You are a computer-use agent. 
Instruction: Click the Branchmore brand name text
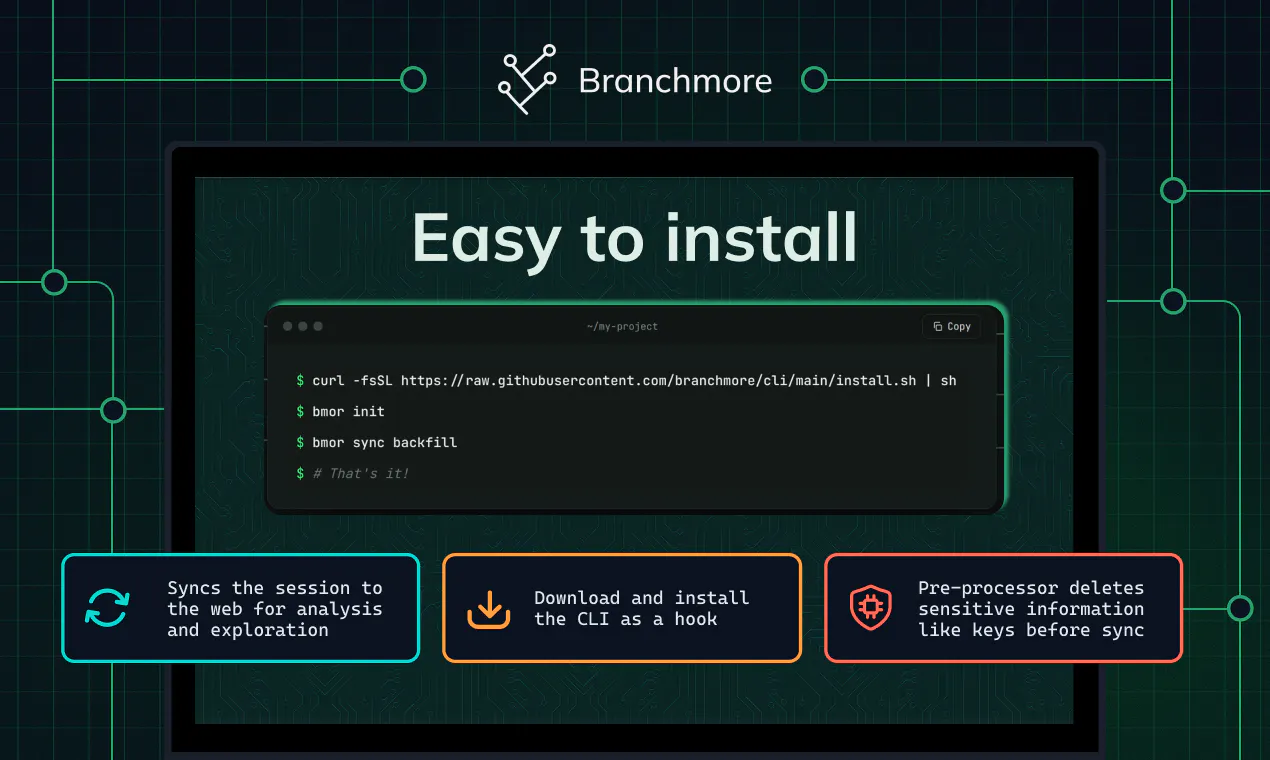(675, 81)
